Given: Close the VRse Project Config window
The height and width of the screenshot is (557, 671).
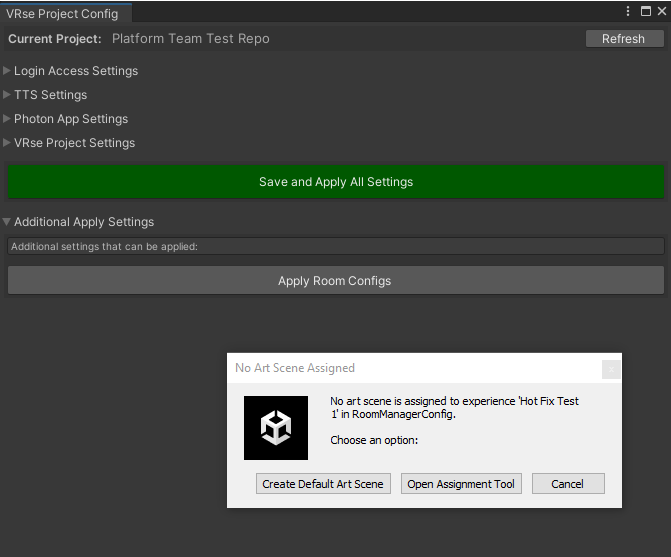Looking at the screenshot, I should [x=662, y=11].
